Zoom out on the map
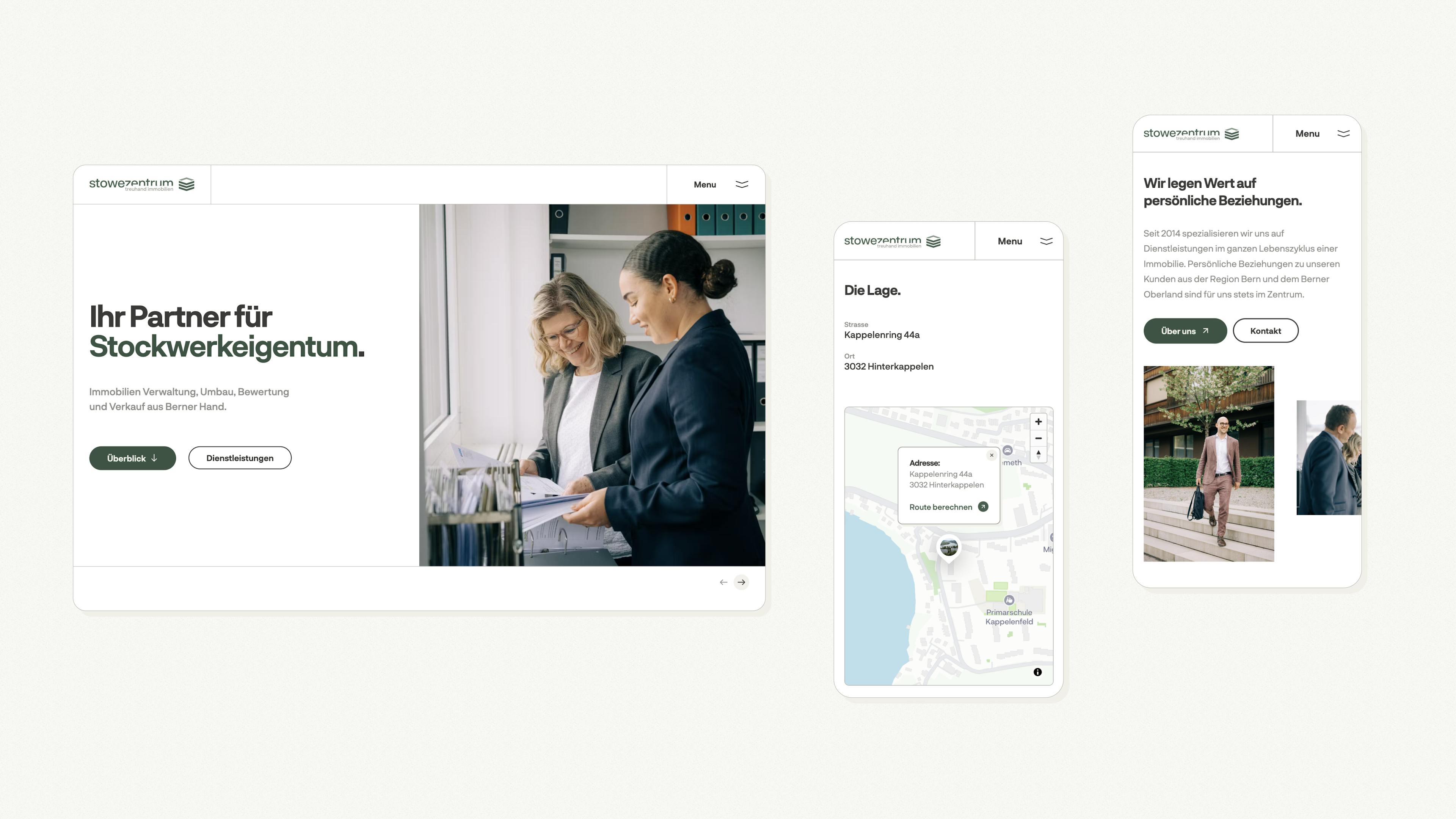Image resolution: width=1456 pixels, height=819 pixels. pos(1038,438)
